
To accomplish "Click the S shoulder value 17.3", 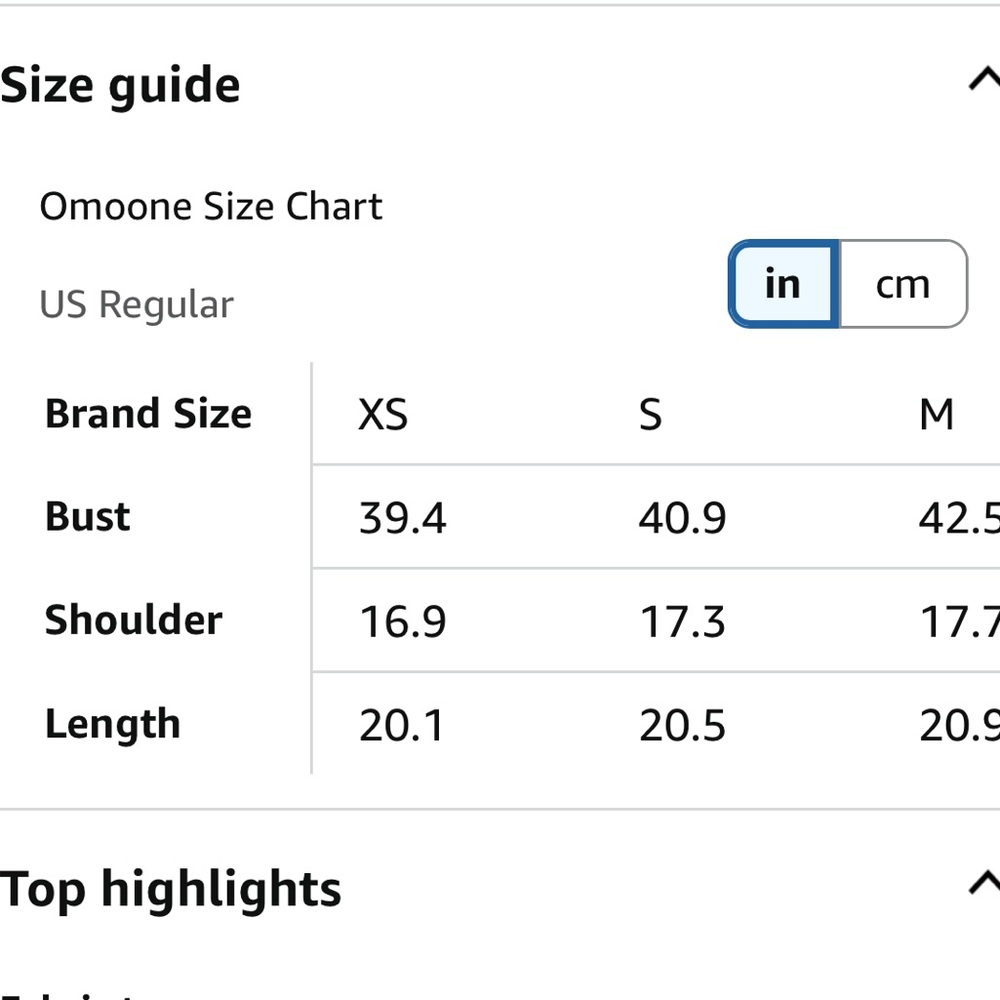I will pos(682,622).
